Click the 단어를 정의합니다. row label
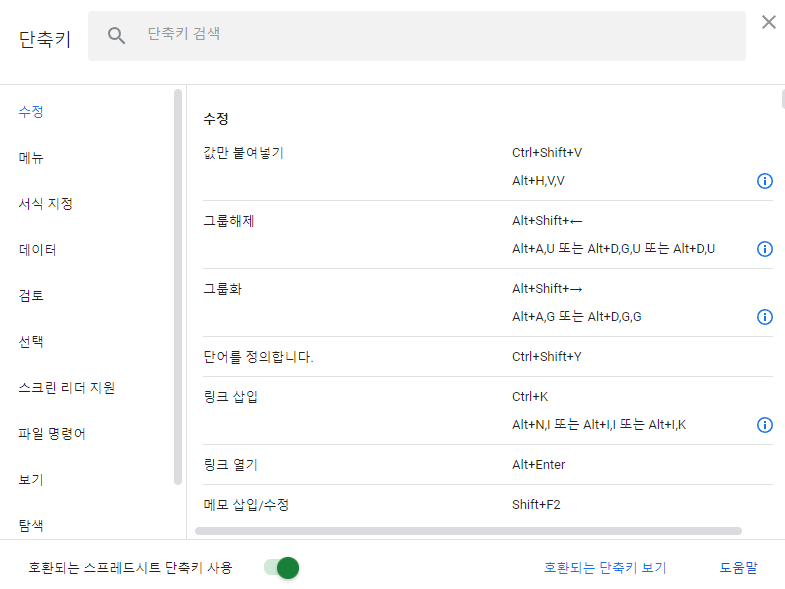This screenshot has height=589, width=785. 258,357
